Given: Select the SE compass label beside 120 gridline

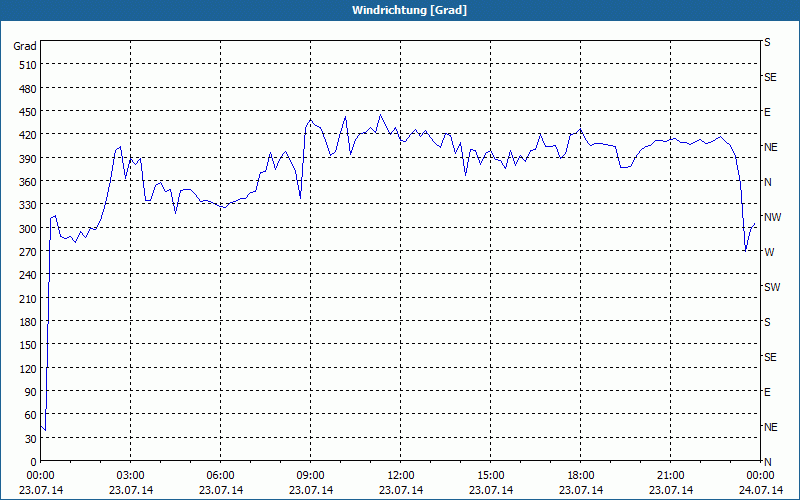Looking at the screenshot, I should click(770, 357).
